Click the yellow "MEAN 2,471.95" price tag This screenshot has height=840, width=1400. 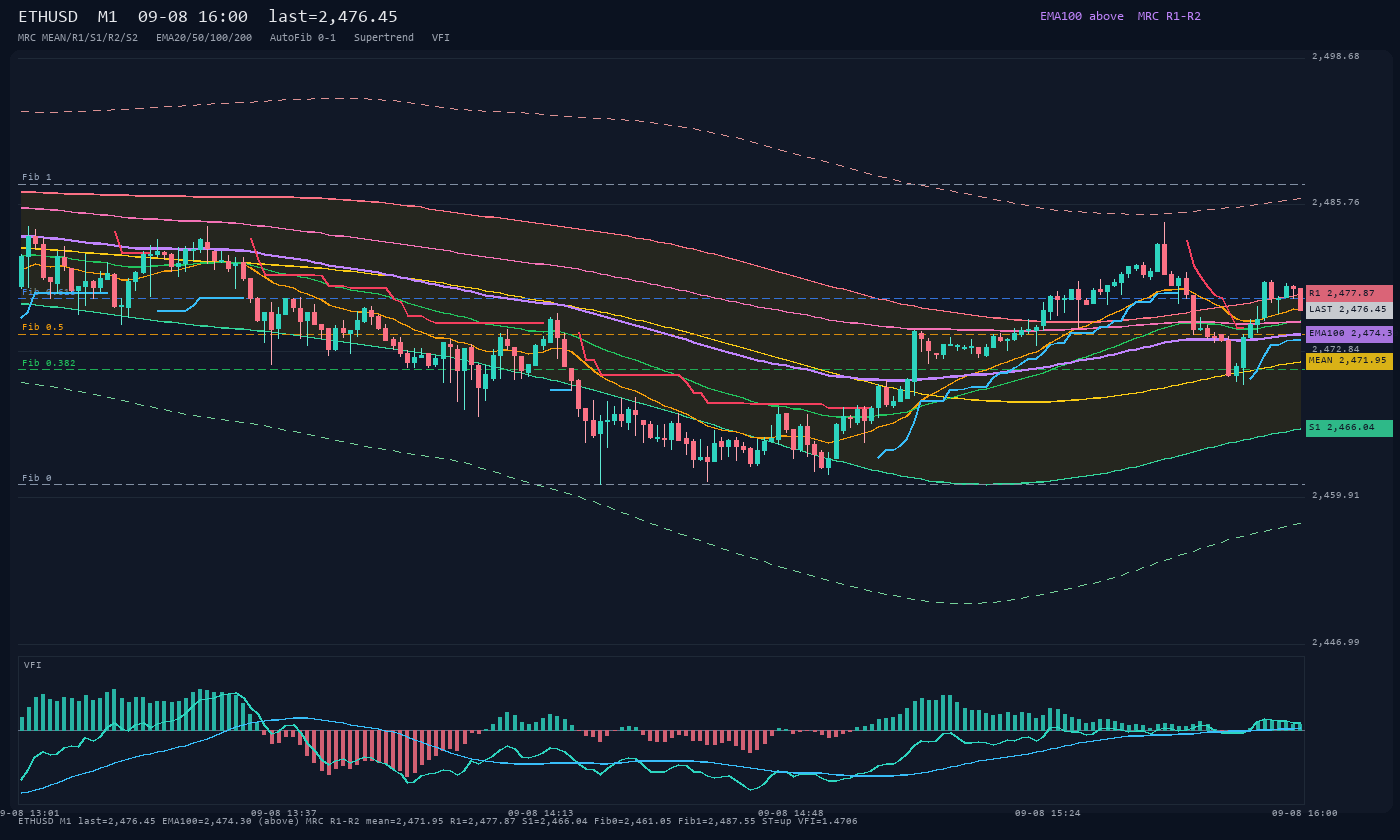[1349, 361]
